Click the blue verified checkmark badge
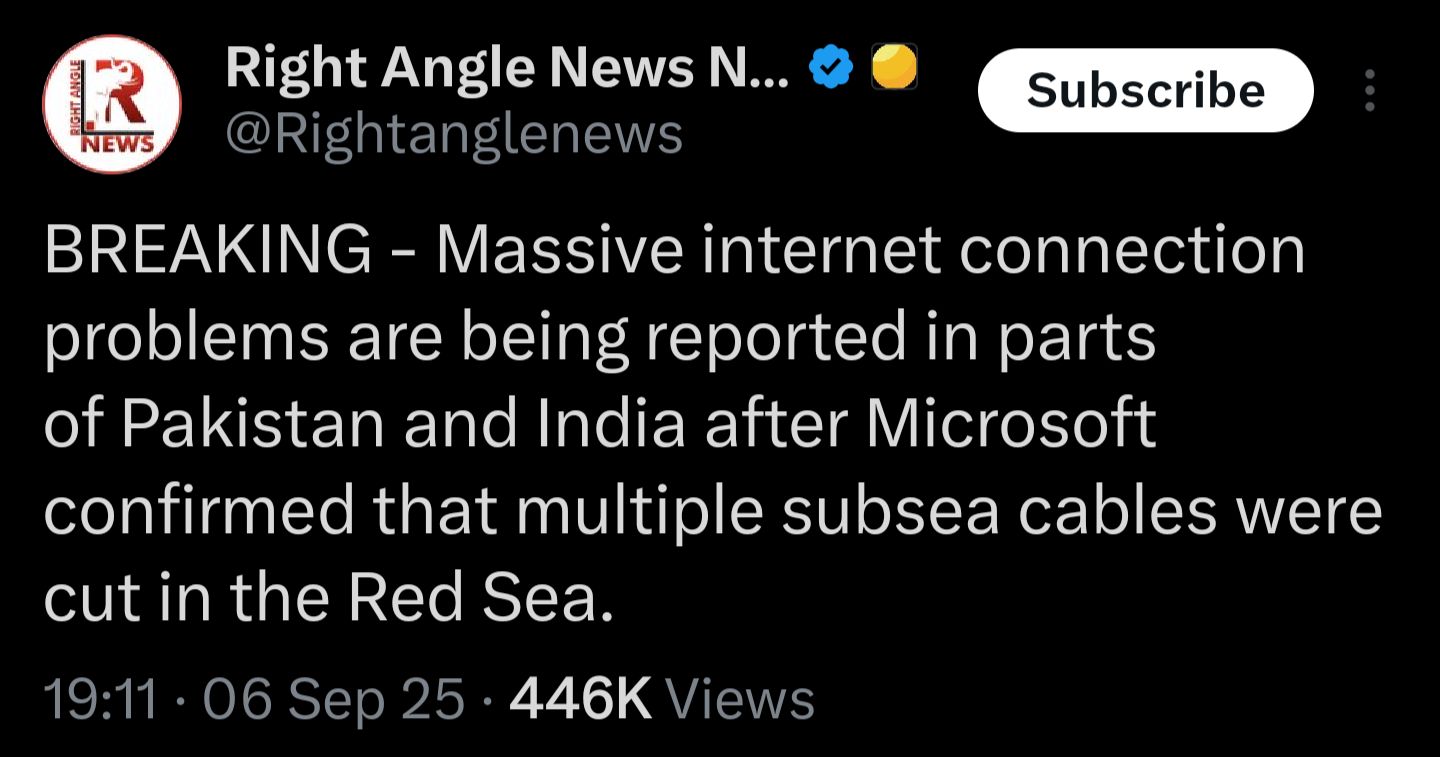1440x757 pixels. tap(832, 68)
